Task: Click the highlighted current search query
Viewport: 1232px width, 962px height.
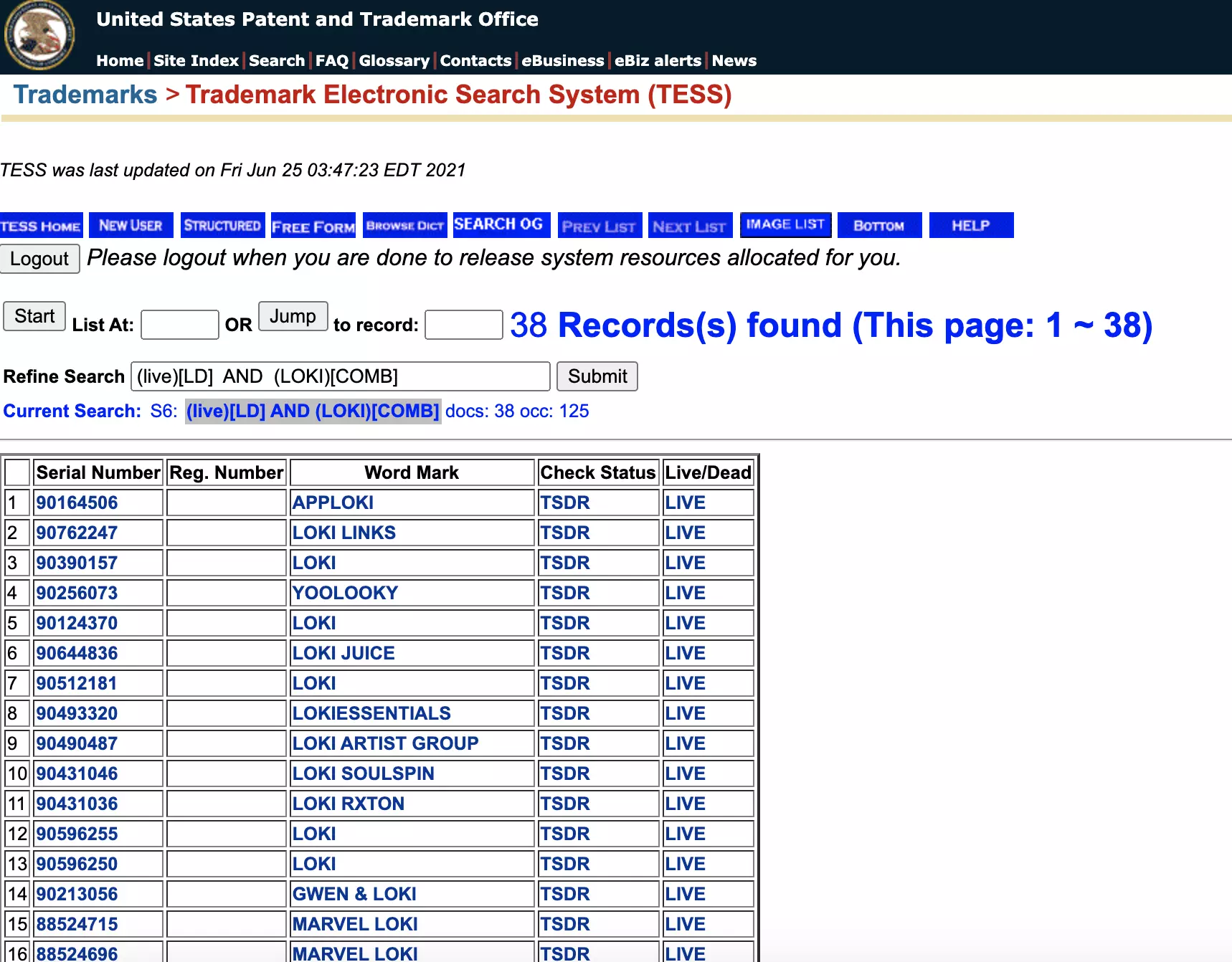Action: pos(313,411)
